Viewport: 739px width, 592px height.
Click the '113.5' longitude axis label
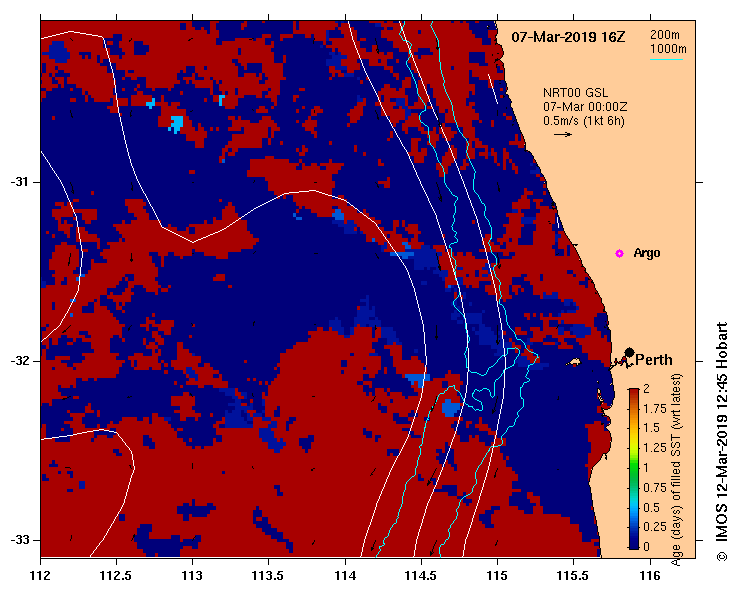pyautogui.click(x=269, y=576)
